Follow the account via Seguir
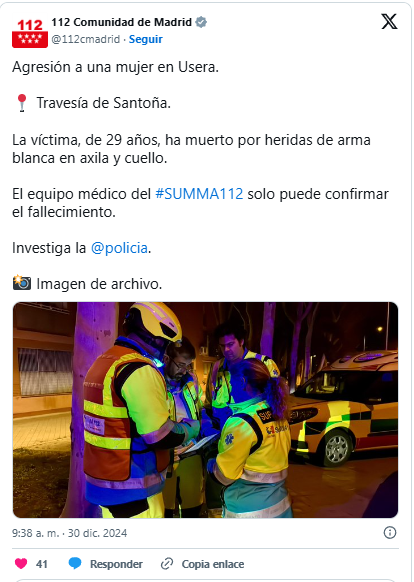Viewport: 414px width, 582px height. 146,39
